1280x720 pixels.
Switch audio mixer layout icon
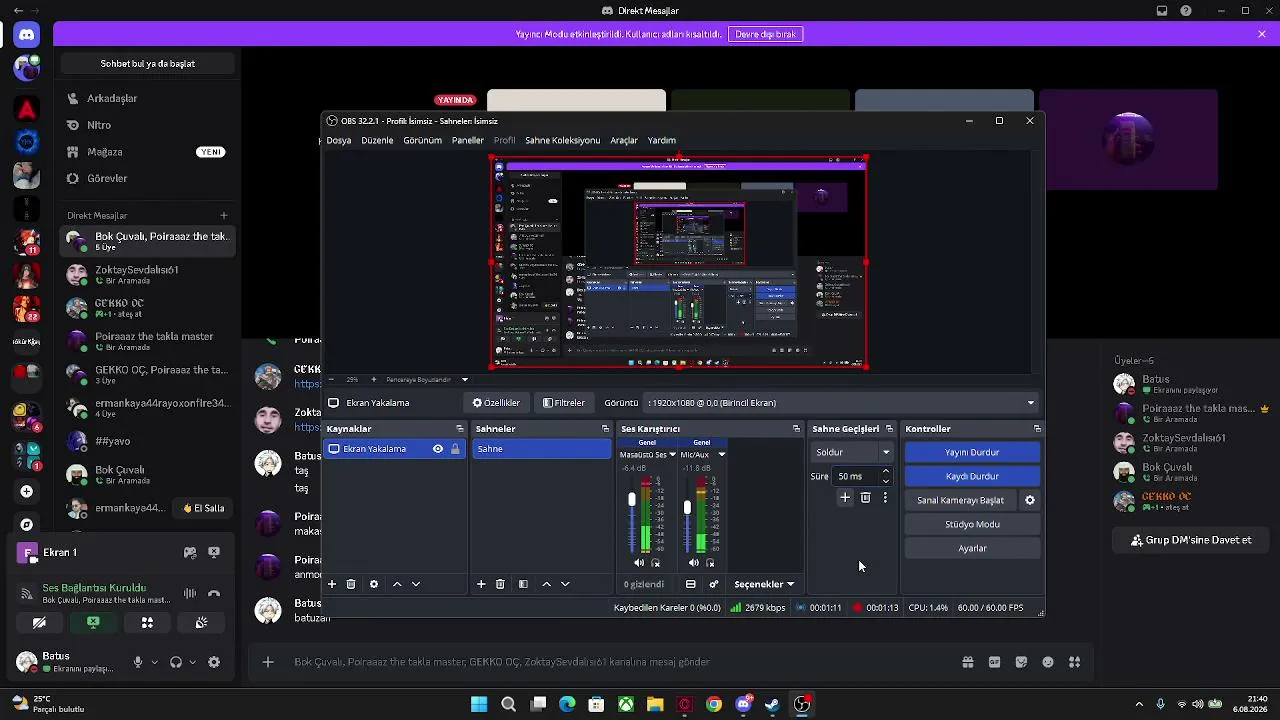(691, 584)
